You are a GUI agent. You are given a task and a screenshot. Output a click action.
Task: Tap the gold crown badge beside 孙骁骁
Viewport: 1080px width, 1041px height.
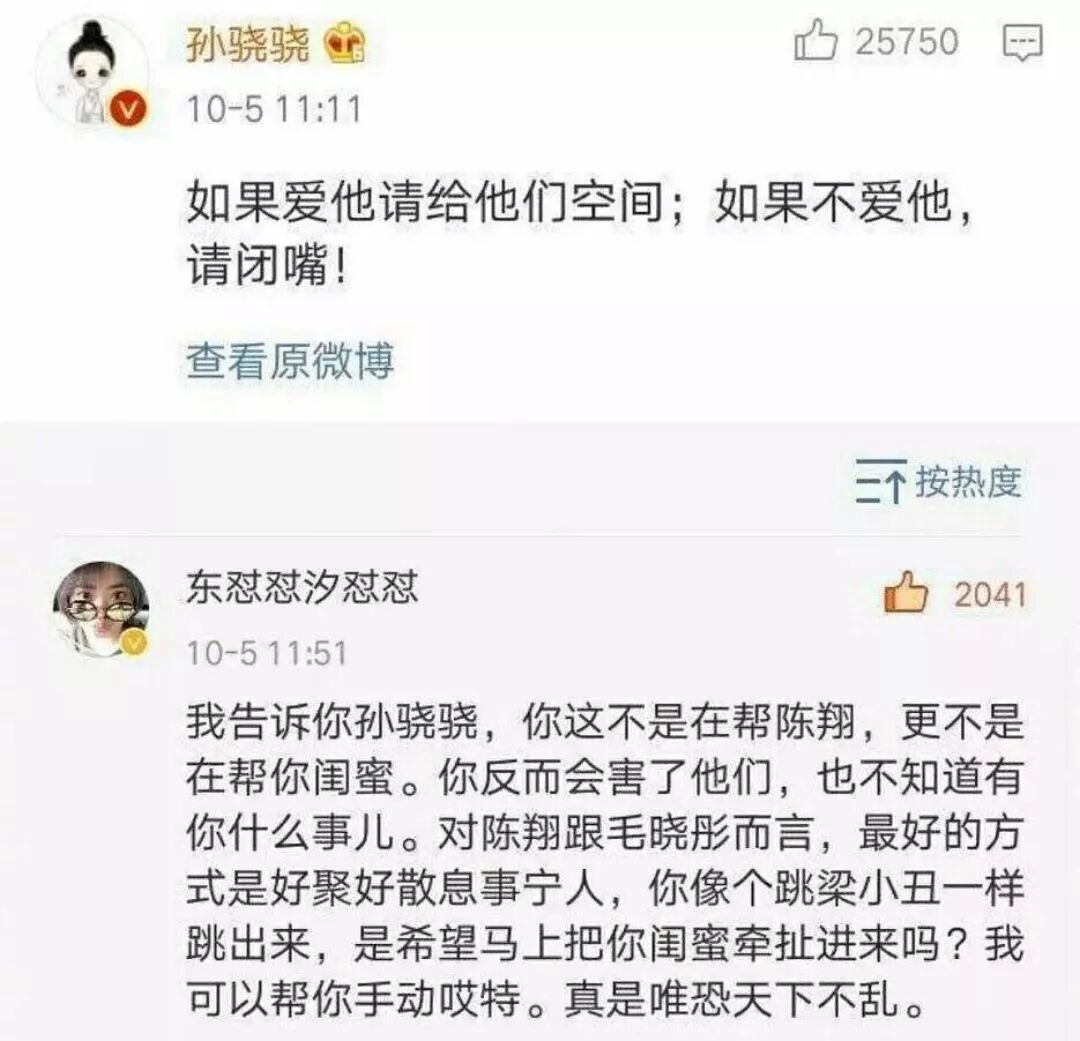[344, 45]
